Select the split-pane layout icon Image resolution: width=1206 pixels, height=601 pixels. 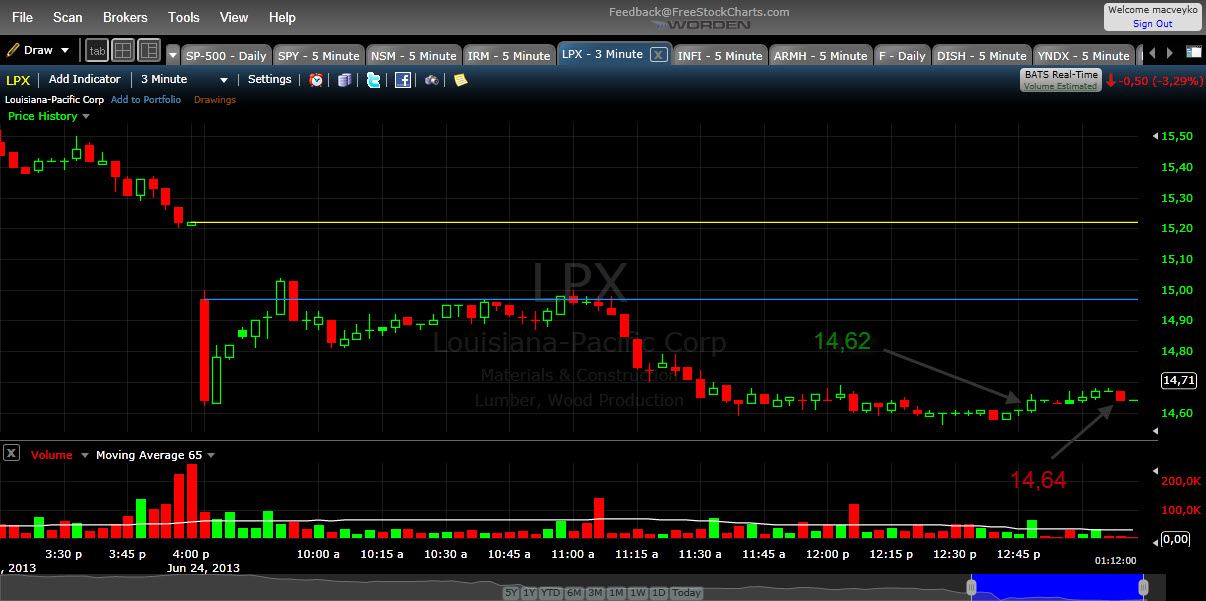point(149,50)
